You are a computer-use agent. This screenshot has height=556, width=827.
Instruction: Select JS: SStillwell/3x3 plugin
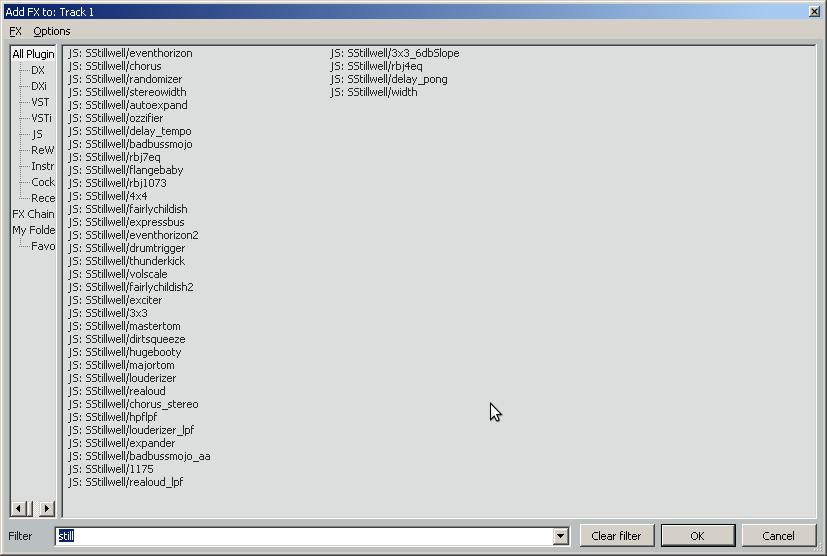click(108, 313)
